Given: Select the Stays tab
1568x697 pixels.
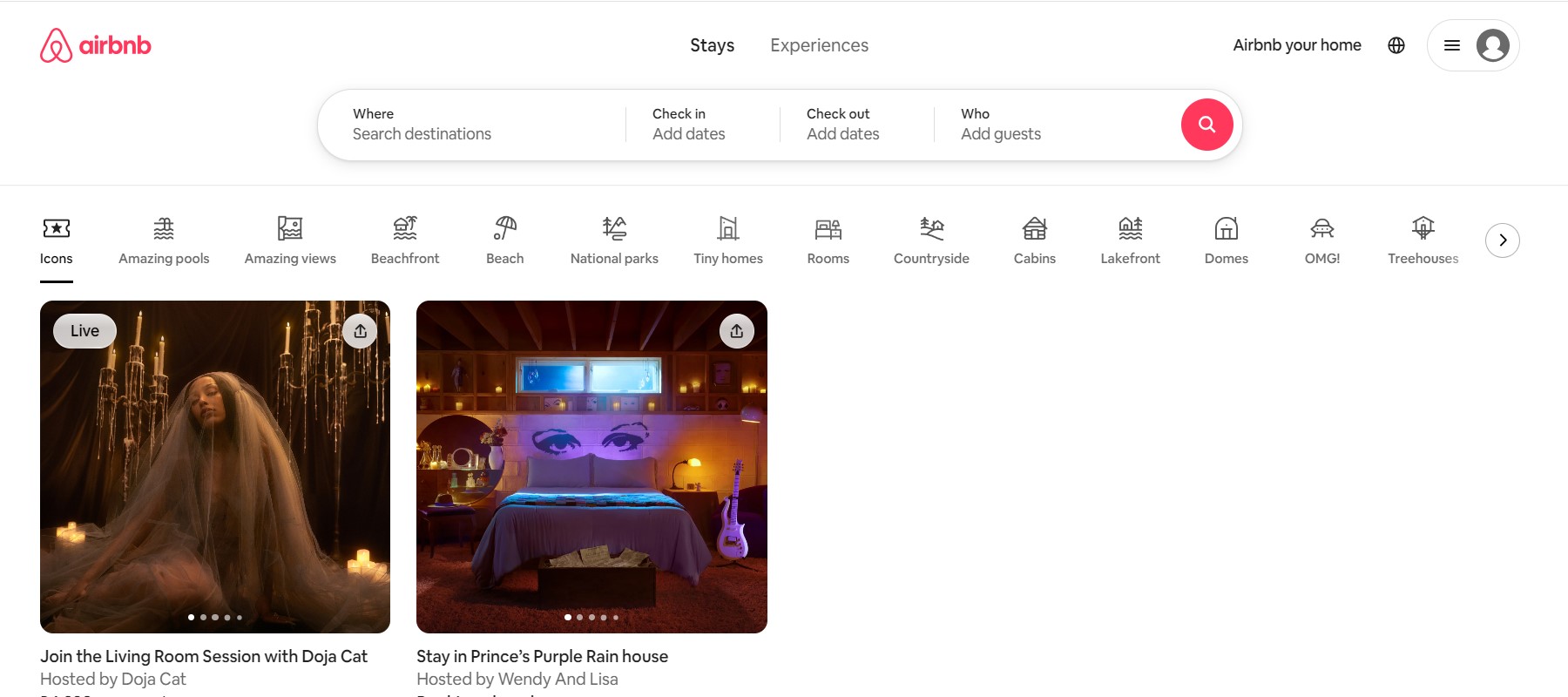Looking at the screenshot, I should click(x=712, y=44).
